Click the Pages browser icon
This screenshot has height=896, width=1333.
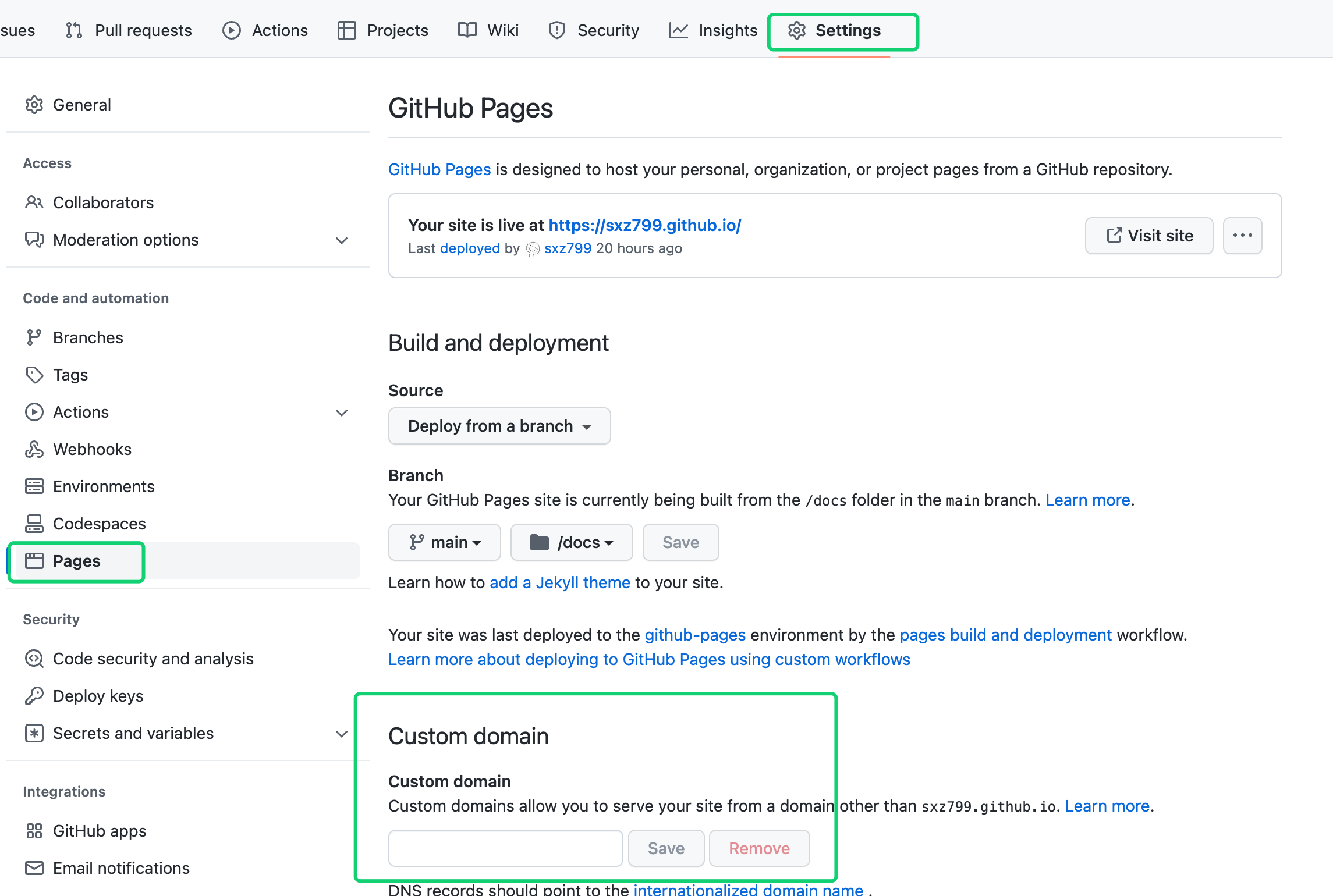pyautogui.click(x=34, y=561)
